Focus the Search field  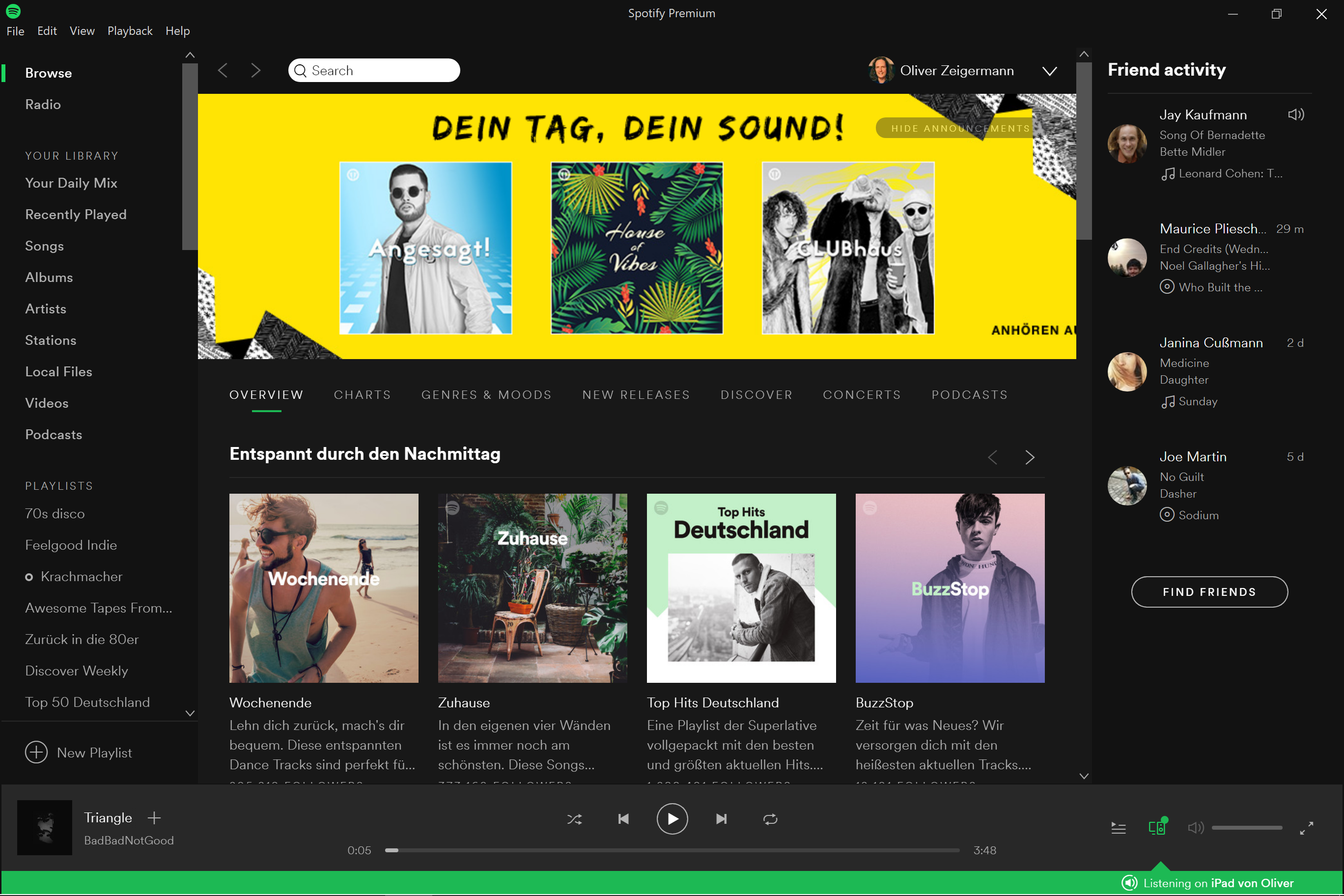[x=374, y=70]
